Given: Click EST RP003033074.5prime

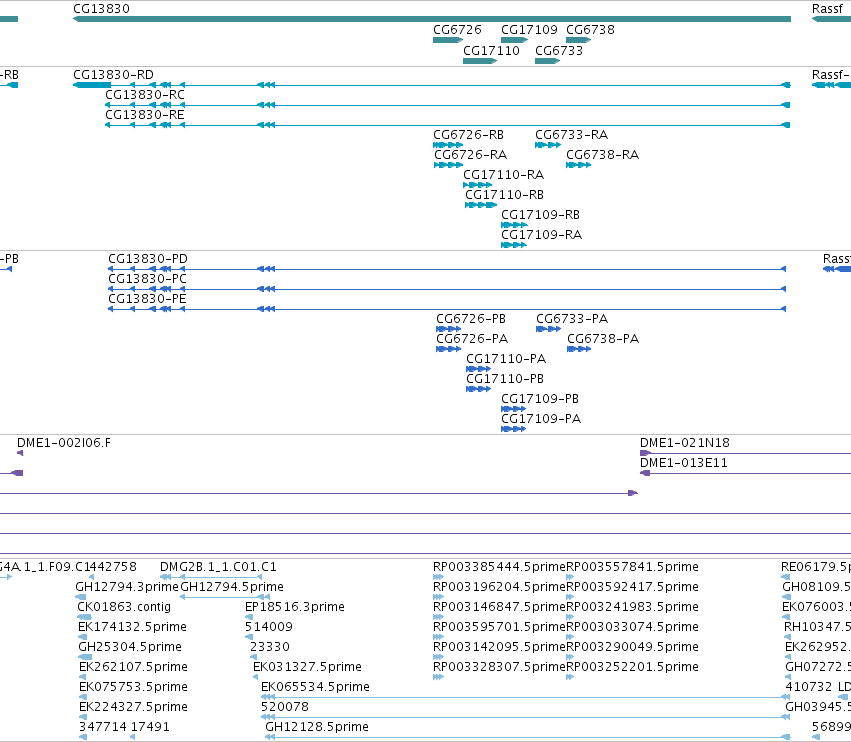Looking at the screenshot, I should coord(570,637).
